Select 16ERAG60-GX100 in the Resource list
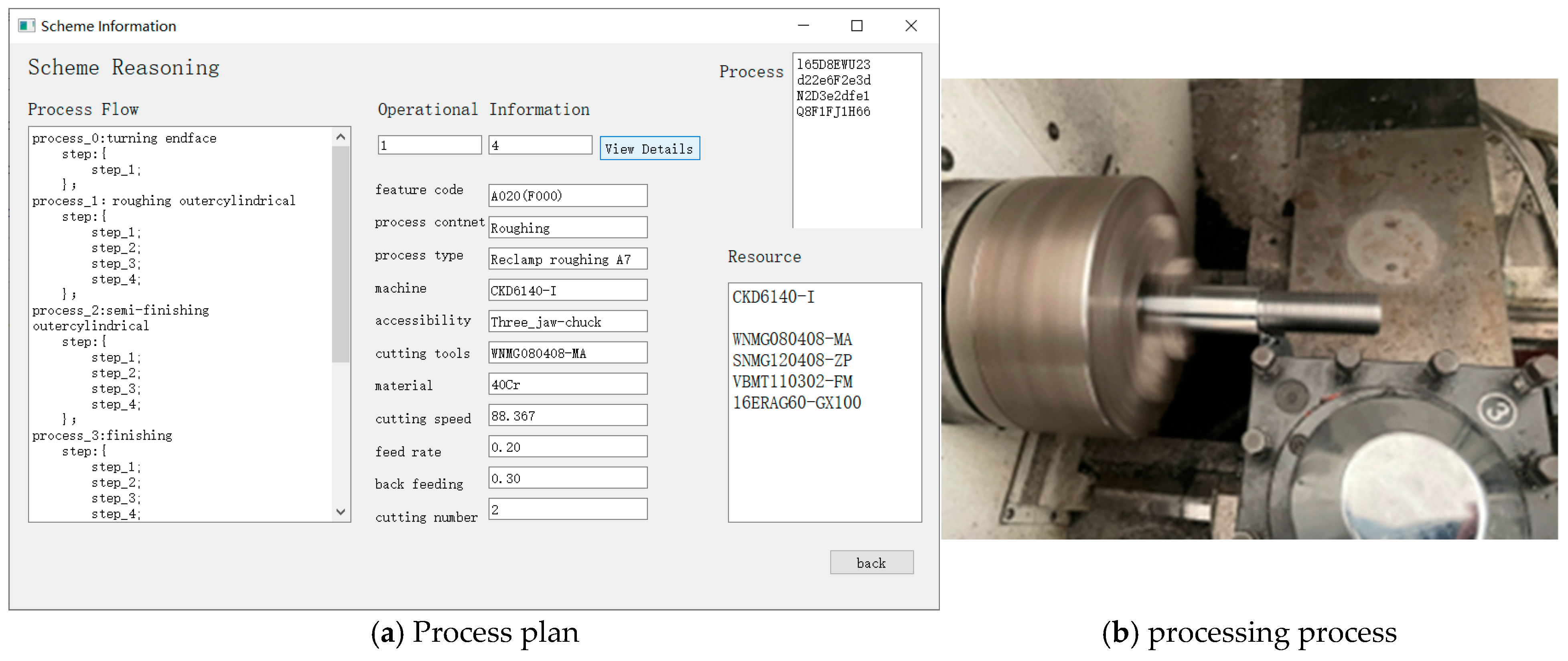The width and height of the screenshot is (1568, 661). pyautogui.click(x=797, y=402)
